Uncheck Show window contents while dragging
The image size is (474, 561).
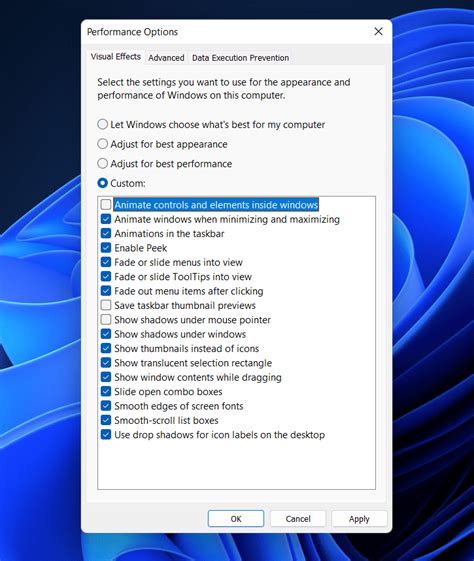point(106,377)
